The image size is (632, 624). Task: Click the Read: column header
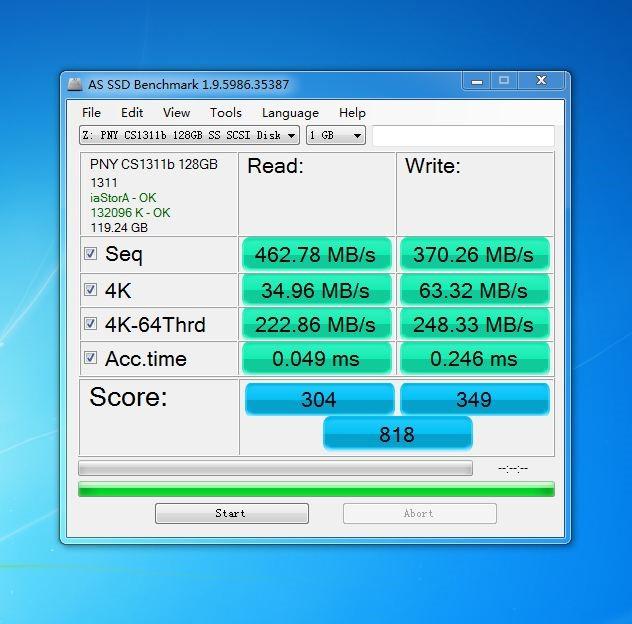click(x=275, y=166)
